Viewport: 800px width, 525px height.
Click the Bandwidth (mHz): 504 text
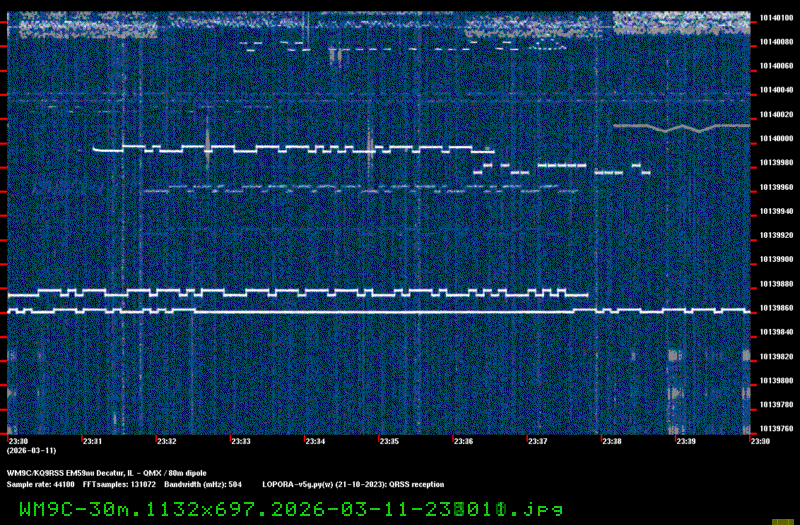pyautogui.click(x=203, y=485)
